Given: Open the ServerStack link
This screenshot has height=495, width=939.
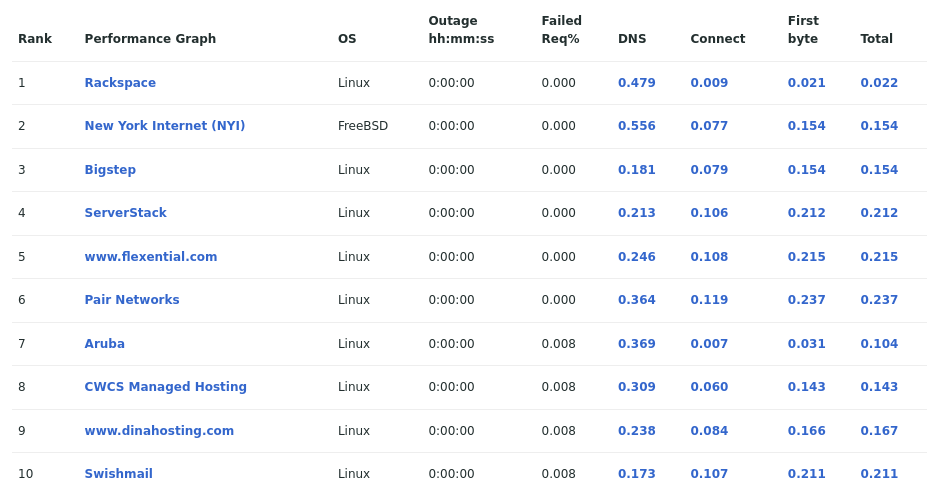Looking at the screenshot, I should coord(125,212).
